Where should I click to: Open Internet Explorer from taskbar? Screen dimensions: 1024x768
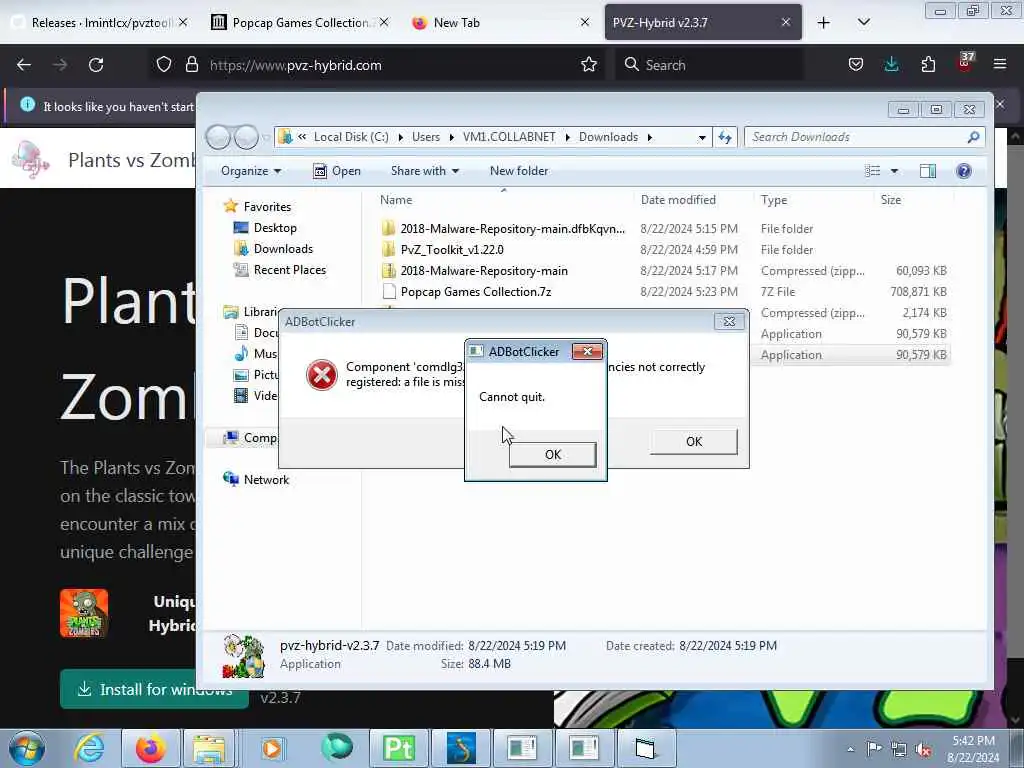(89, 748)
